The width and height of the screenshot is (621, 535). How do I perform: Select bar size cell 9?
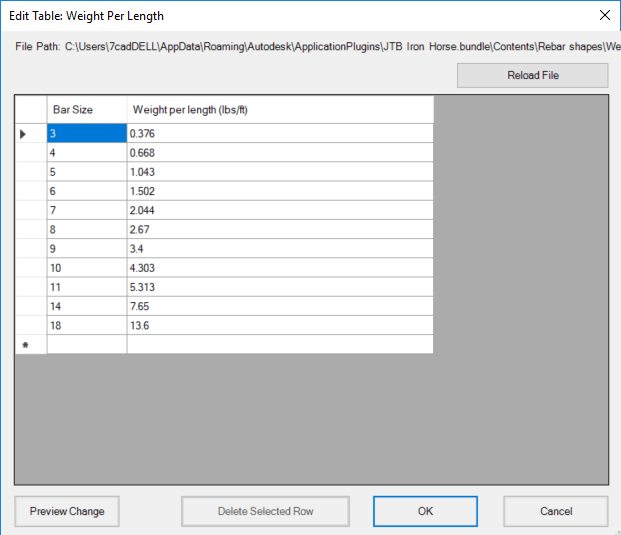pos(87,249)
